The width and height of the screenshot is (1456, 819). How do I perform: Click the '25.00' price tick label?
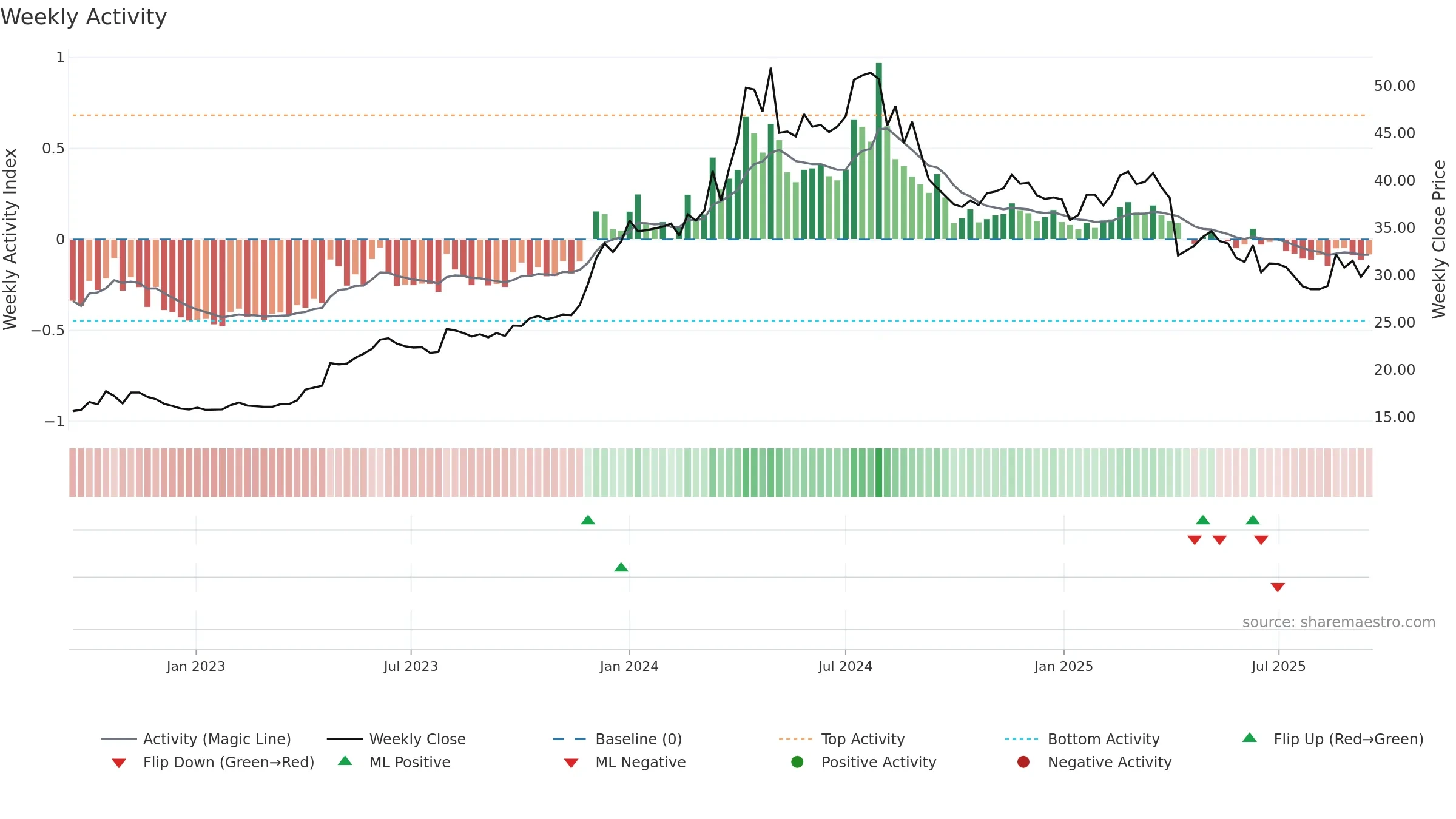(1395, 323)
